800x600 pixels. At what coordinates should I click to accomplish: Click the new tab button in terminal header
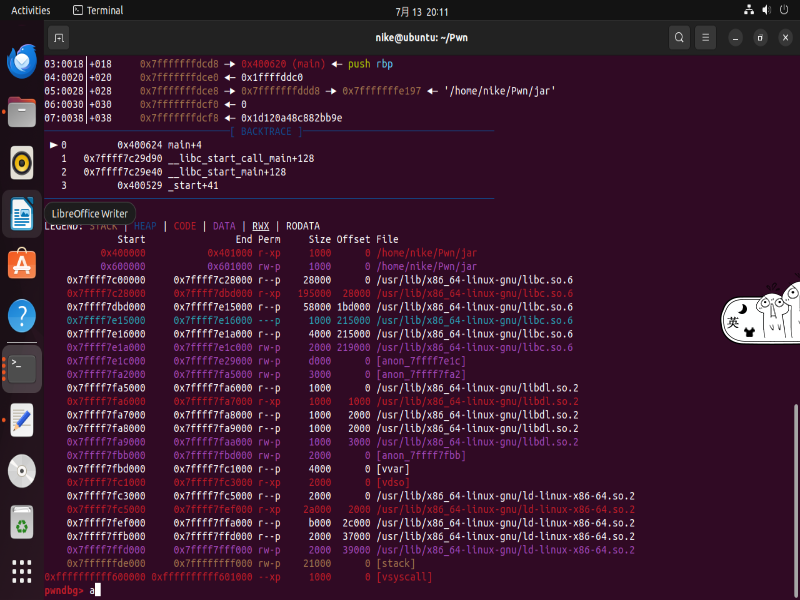[x=57, y=38]
